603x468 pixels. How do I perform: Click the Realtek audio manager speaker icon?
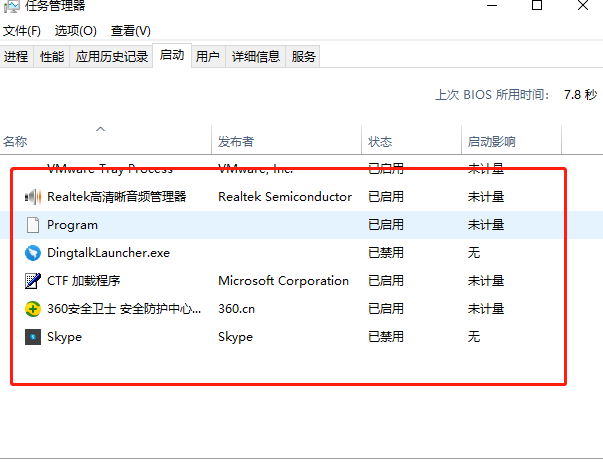pos(33,197)
